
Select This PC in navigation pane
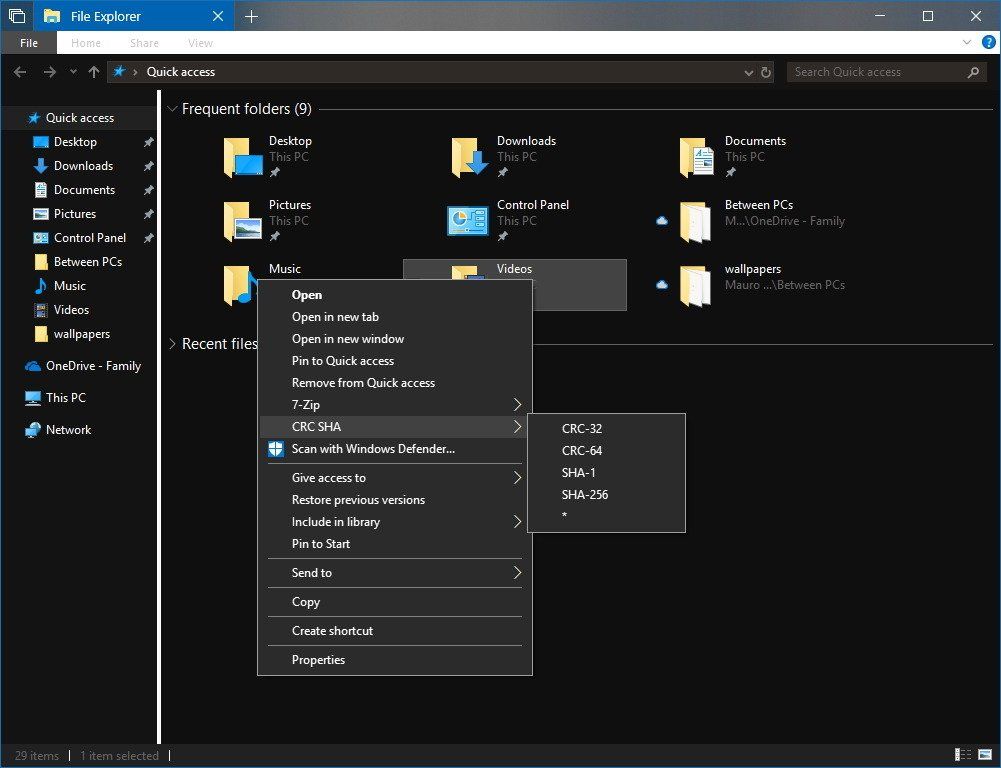pos(65,397)
